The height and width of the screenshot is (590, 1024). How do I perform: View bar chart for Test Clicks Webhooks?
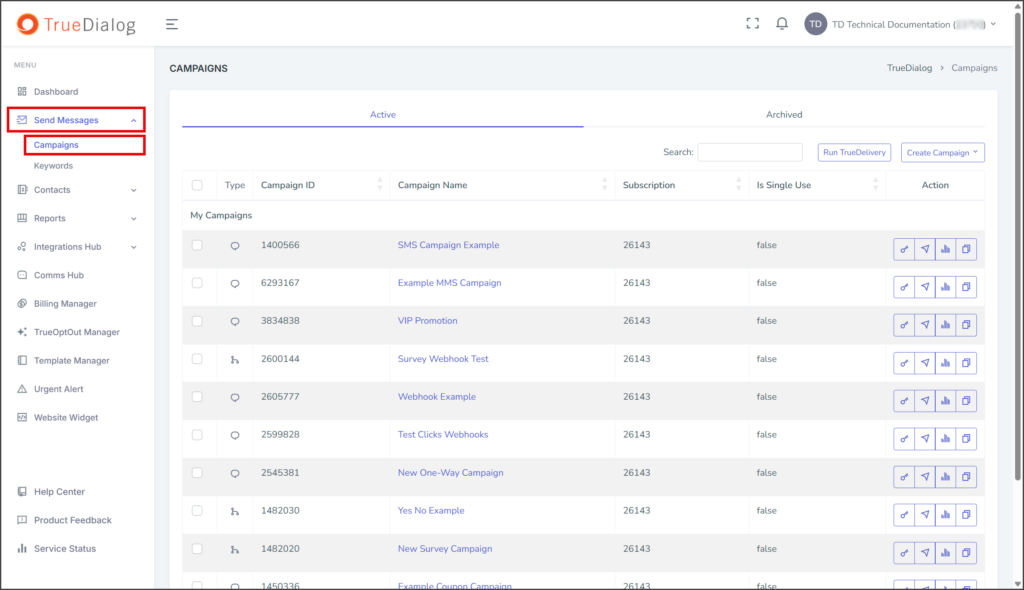(x=946, y=438)
